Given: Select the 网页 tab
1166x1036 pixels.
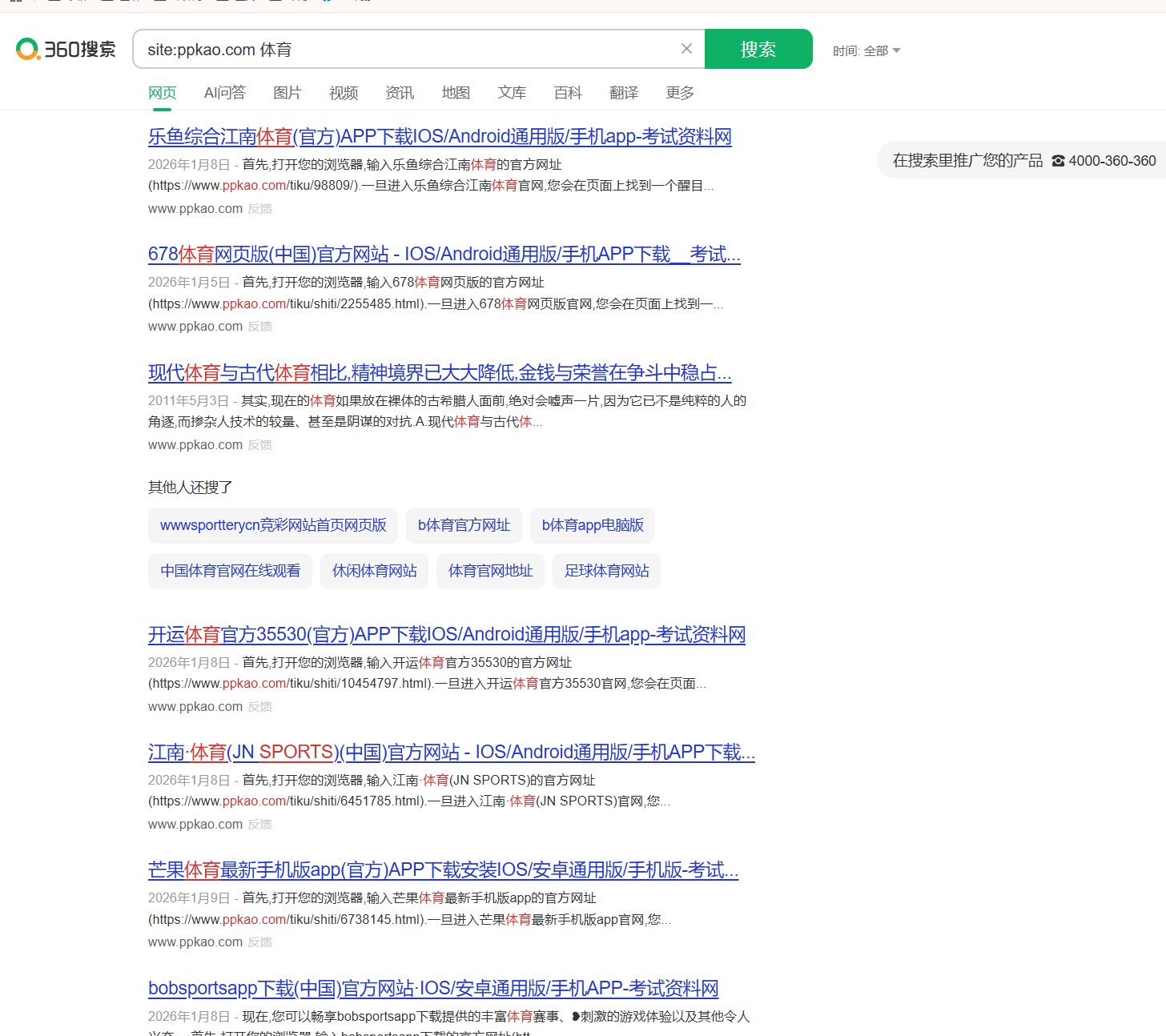Looking at the screenshot, I should point(162,93).
